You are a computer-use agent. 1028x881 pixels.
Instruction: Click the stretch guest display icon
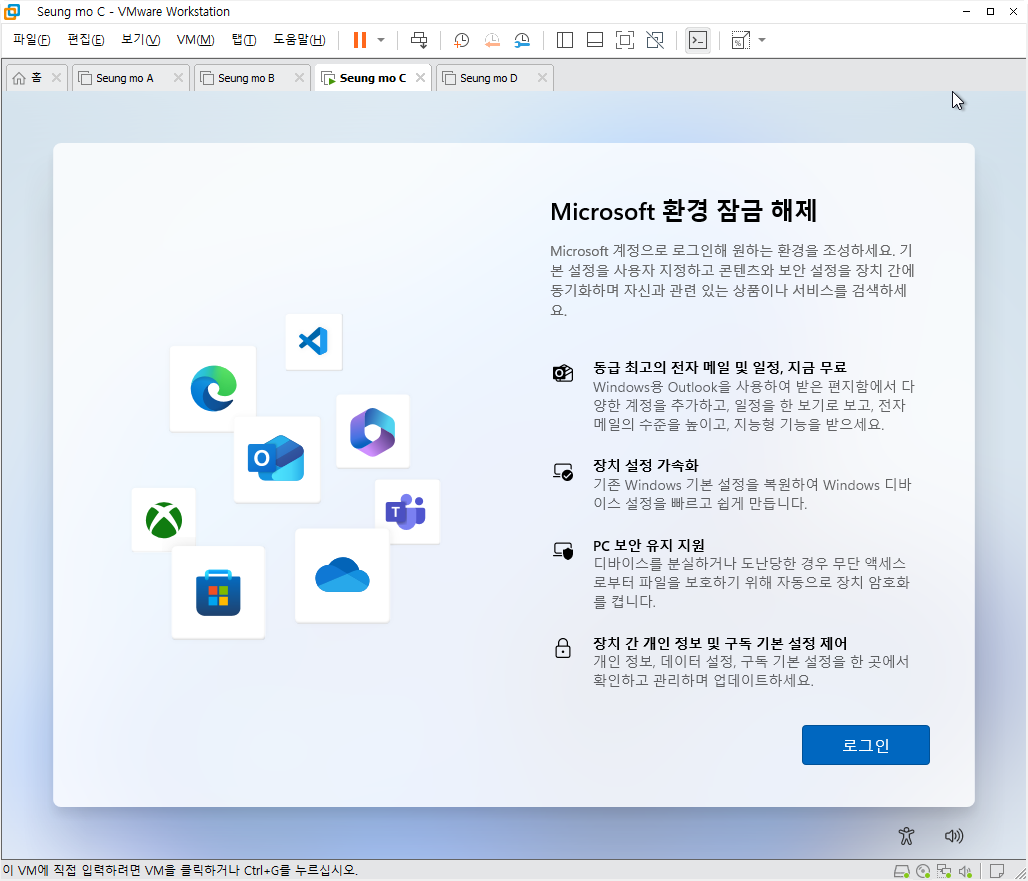click(x=740, y=40)
